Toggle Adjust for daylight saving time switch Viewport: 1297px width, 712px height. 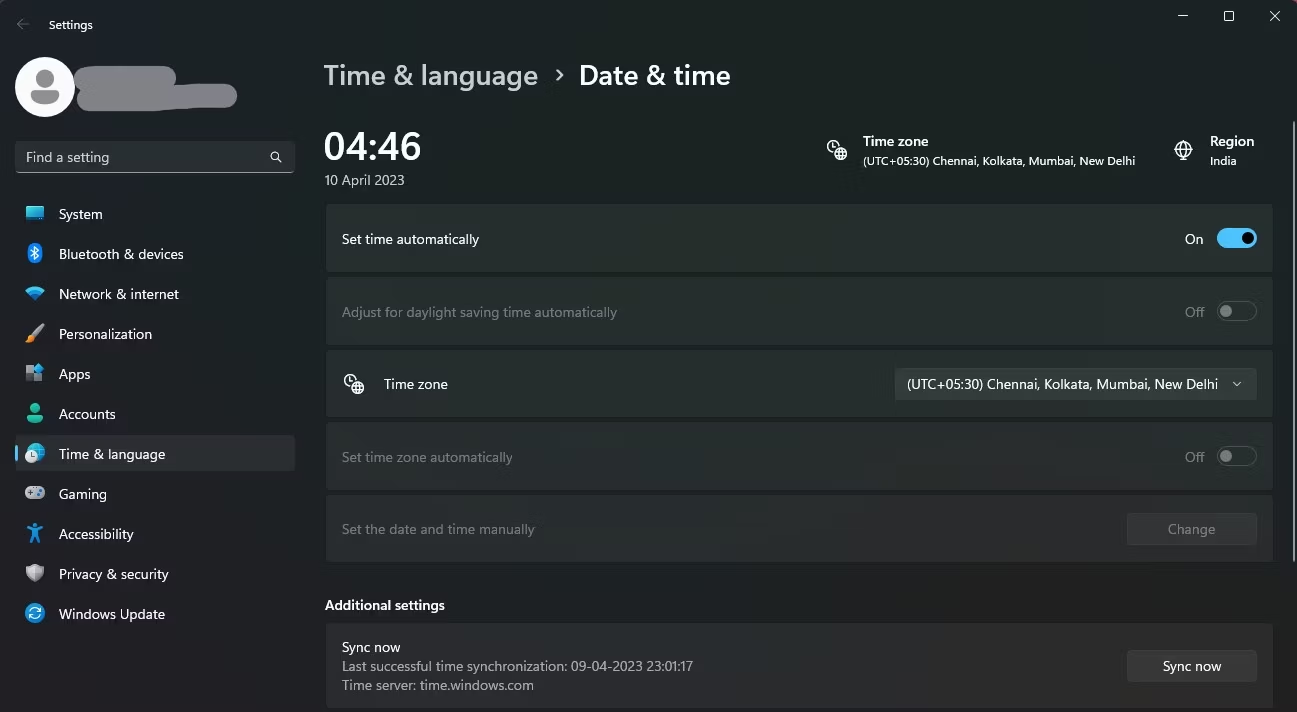[x=1237, y=312]
